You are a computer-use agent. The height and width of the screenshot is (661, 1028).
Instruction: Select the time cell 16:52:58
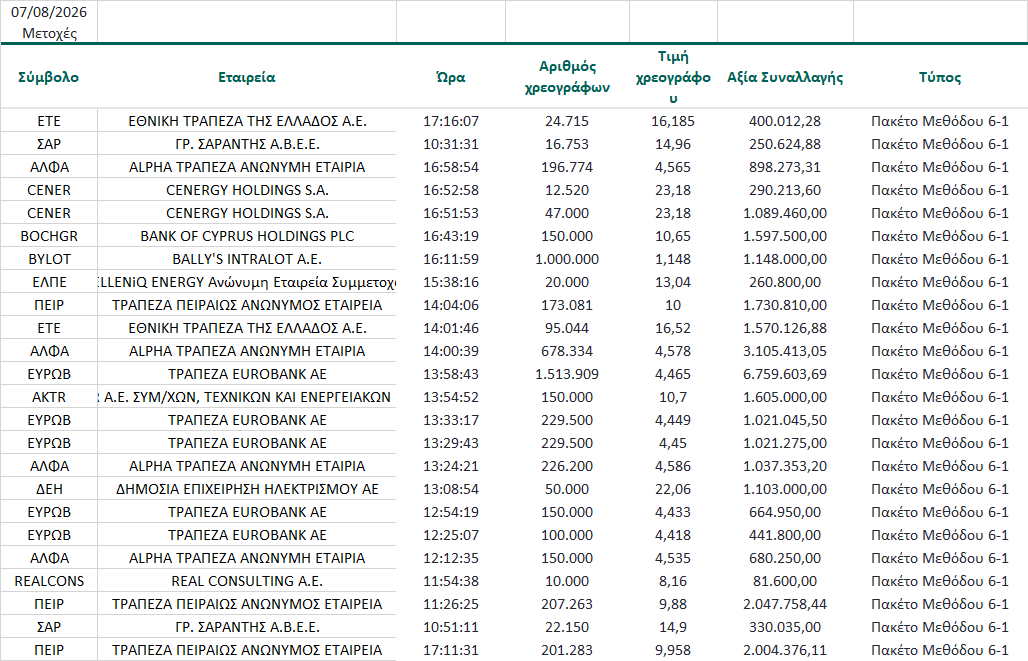coord(451,190)
